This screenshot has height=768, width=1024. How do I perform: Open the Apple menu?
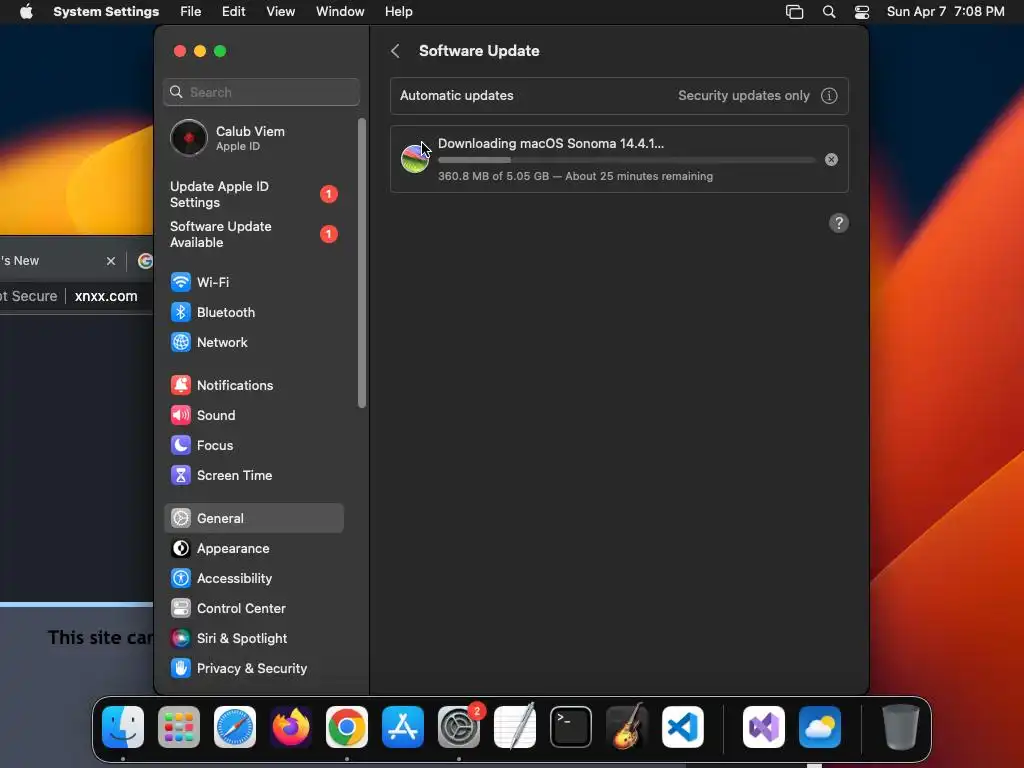click(26, 12)
